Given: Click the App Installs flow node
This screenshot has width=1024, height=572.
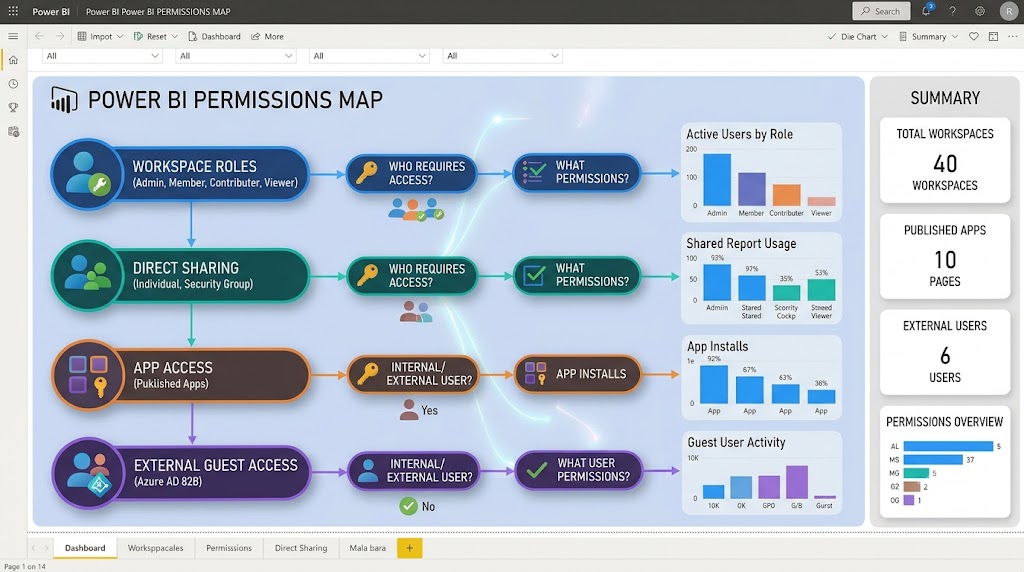Looking at the screenshot, I should [x=577, y=373].
